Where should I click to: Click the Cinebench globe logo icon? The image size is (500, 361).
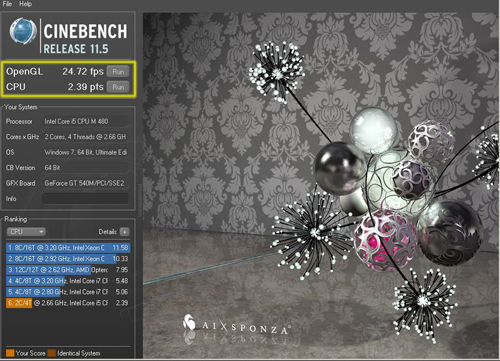(23, 31)
